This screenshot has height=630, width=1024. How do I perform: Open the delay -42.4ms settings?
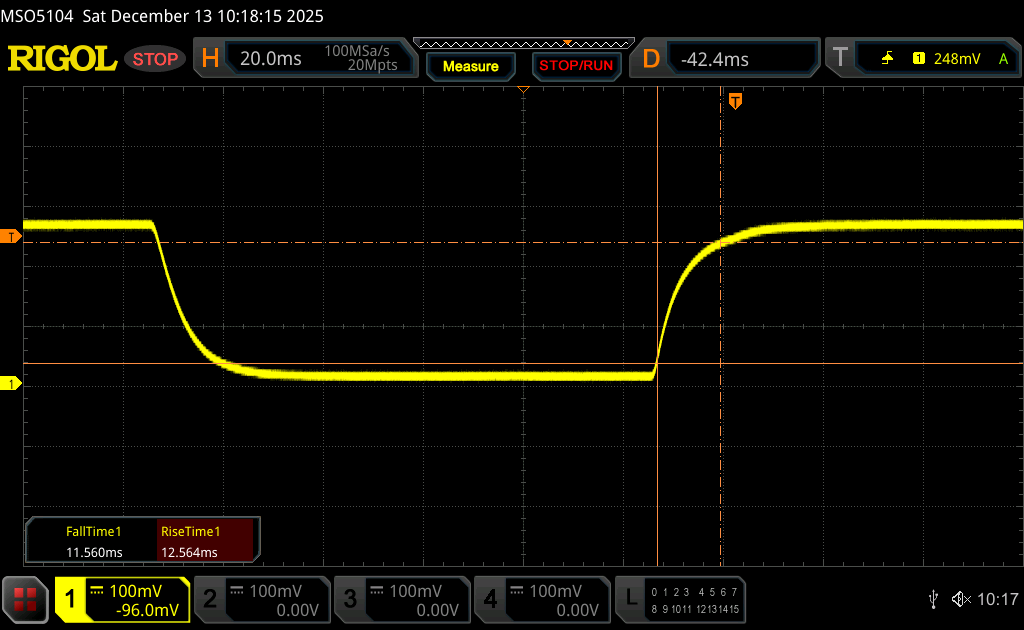coord(728,59)
